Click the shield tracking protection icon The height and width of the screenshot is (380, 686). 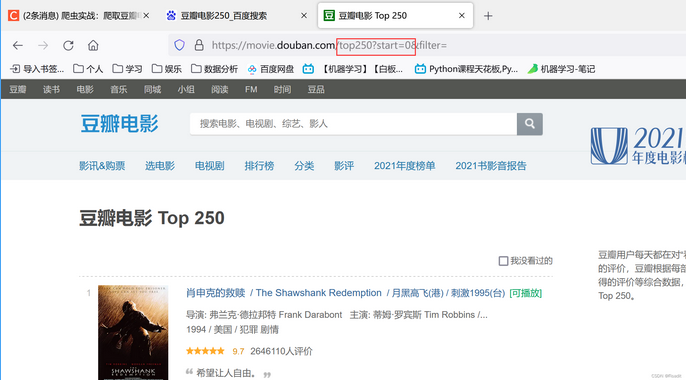tap(179, 45)
